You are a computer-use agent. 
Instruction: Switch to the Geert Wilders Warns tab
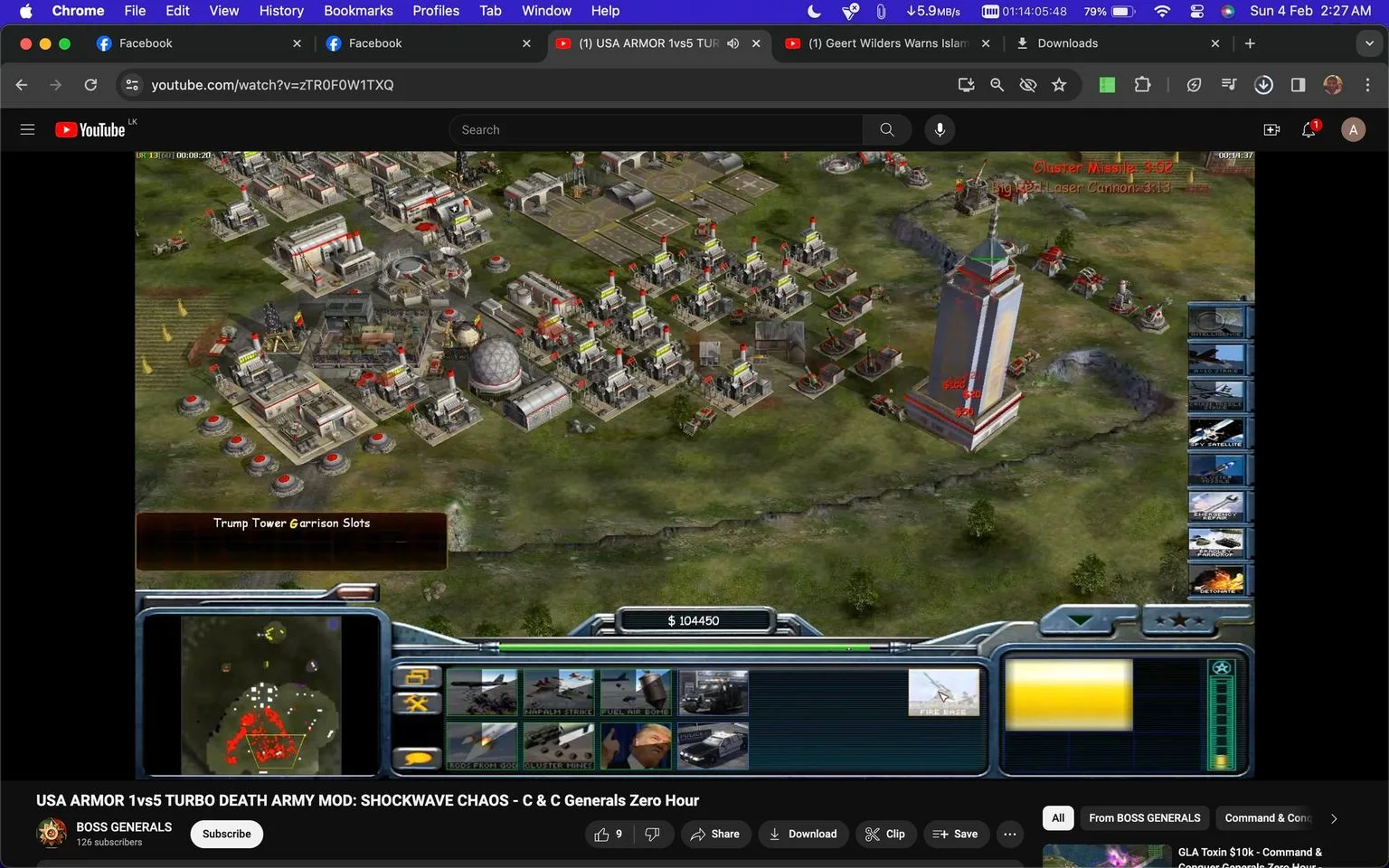[886, 43]
